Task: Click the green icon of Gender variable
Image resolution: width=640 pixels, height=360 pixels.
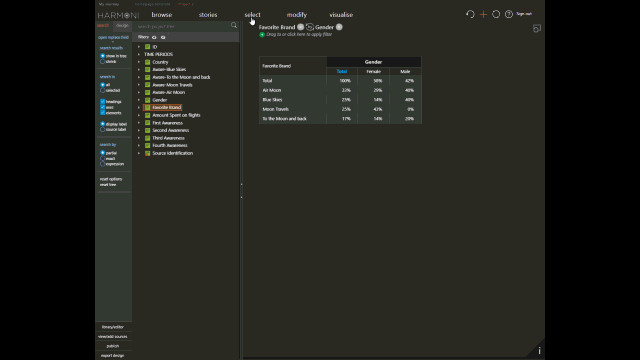Action: [148, 100]
